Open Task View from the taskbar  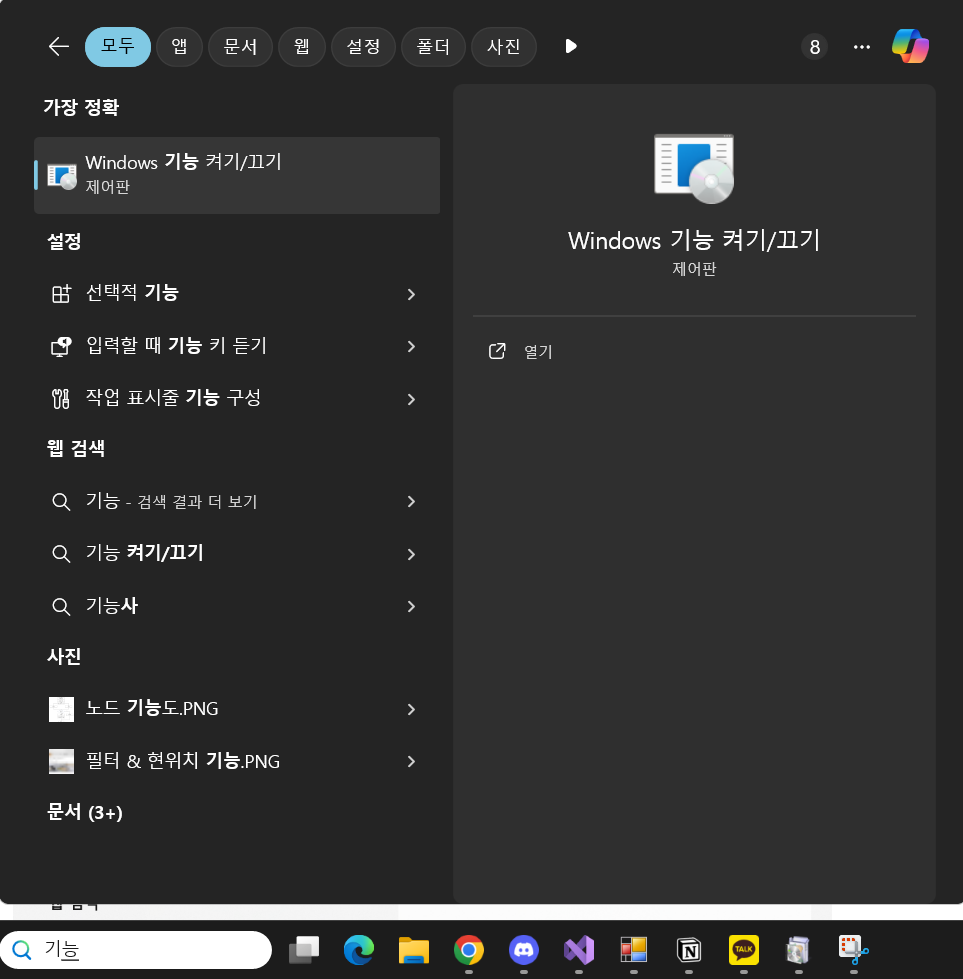(304, 950)
